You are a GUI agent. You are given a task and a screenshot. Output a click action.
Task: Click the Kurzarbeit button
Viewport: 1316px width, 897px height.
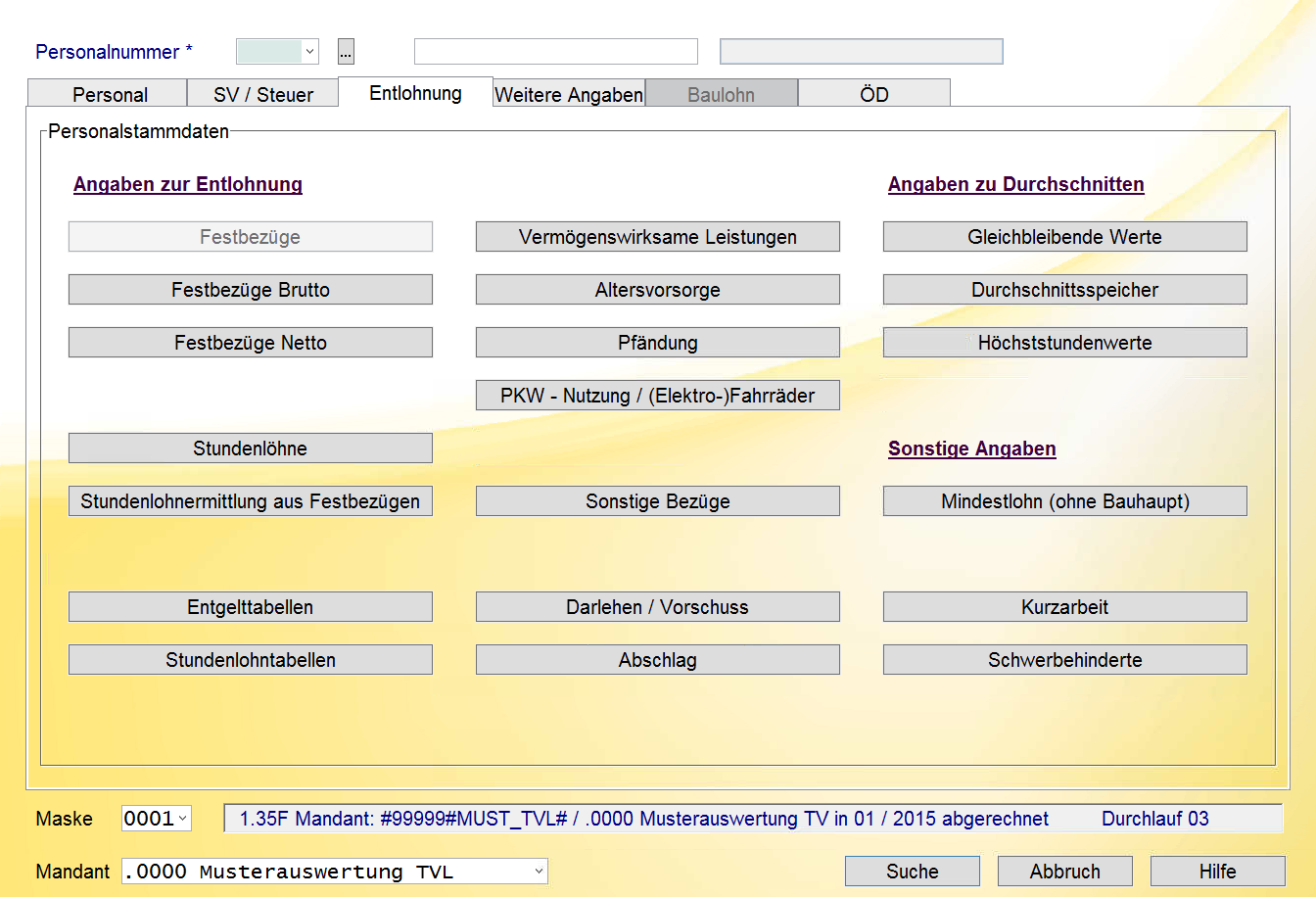[x=1065, y=607]
